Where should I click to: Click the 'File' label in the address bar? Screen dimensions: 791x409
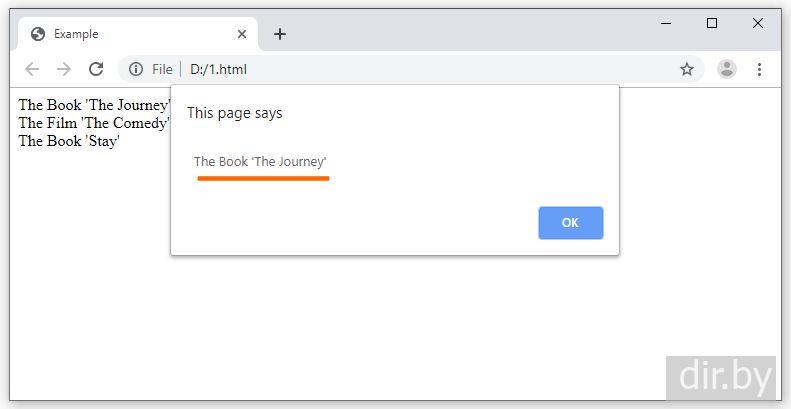(162, 69)
